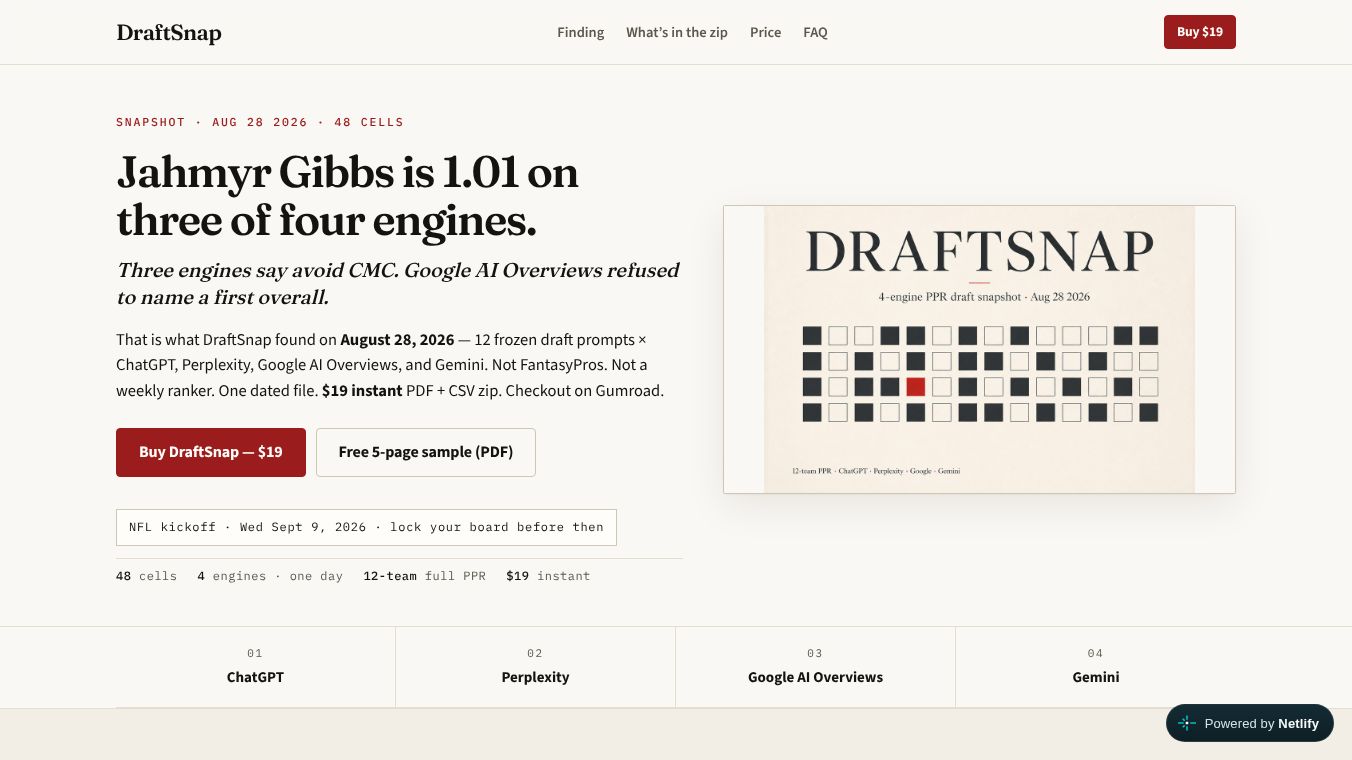This screenshot has width=1352, height=760.
Task: Click Buy DraftSnap — $19 button
Action: [x=211, y=452]
